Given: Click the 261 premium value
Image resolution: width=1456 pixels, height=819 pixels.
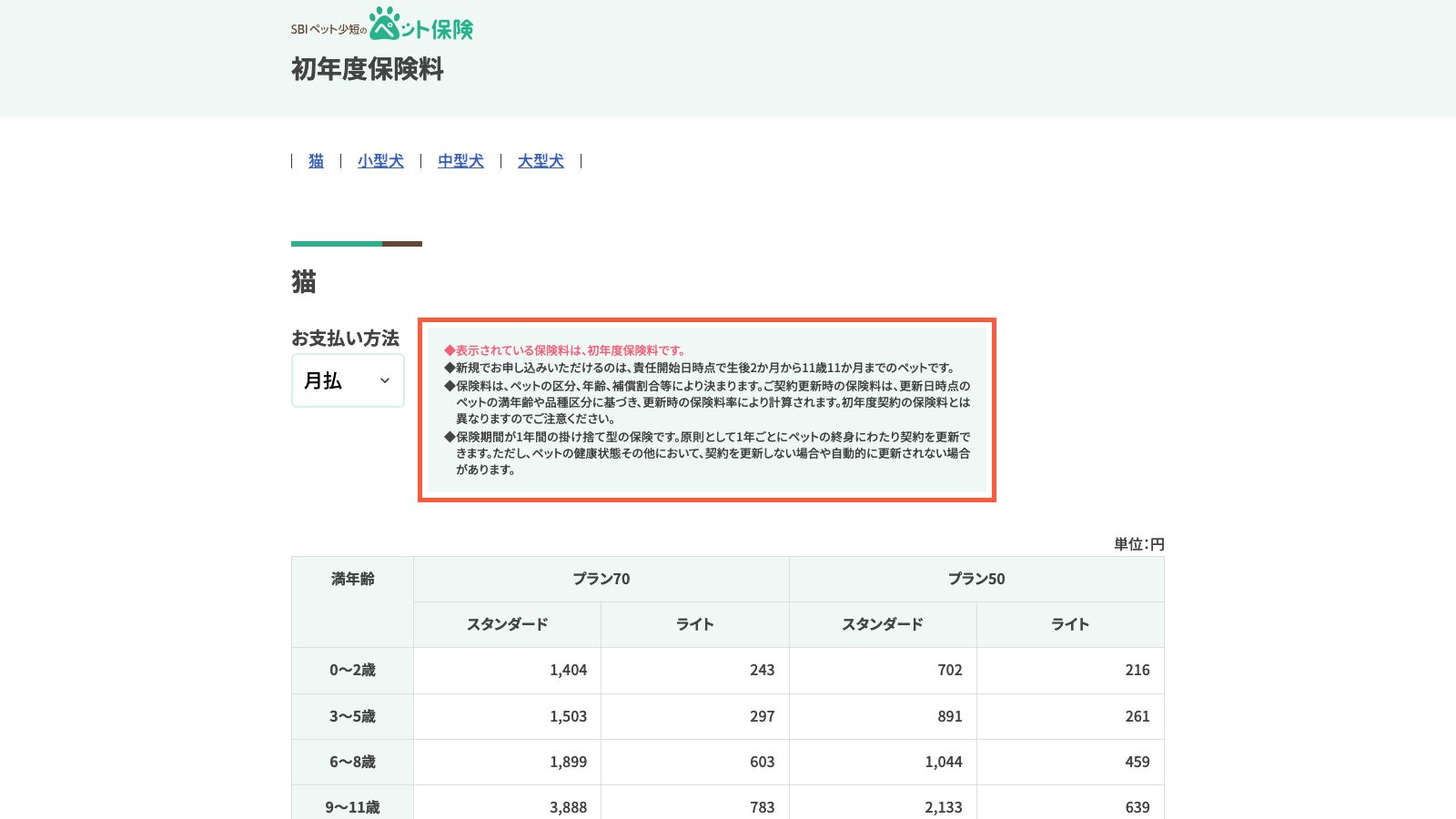Looking at the screenshot, I should [x=1137, y=716].
